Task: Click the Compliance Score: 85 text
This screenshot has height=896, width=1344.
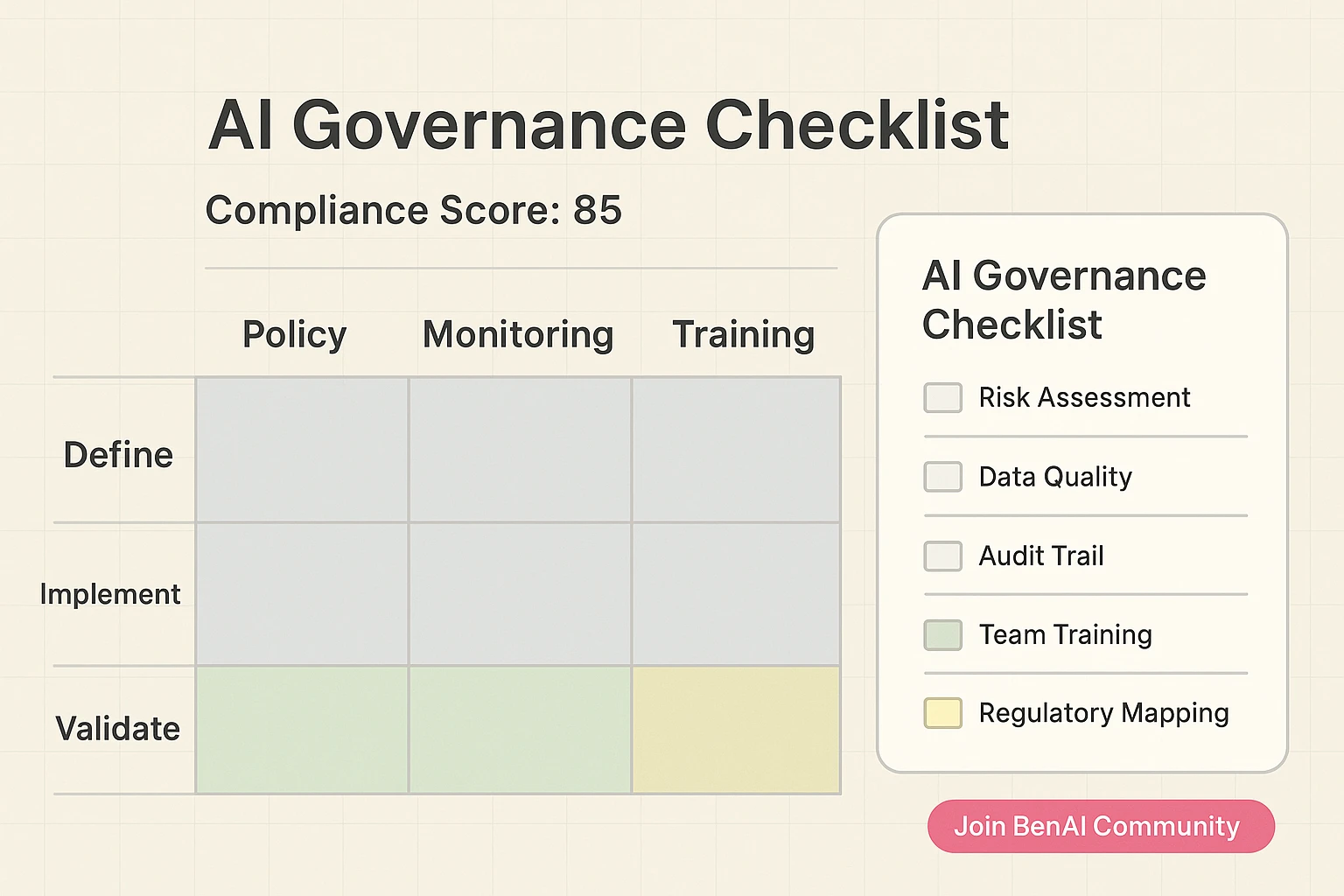Action: [x=413, y=210]
